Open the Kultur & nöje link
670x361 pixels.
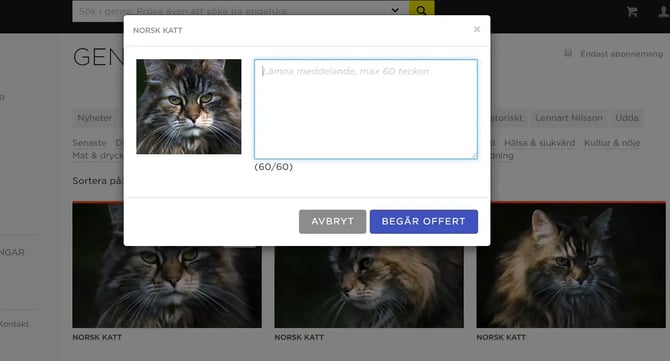click(x=612, y=143)
